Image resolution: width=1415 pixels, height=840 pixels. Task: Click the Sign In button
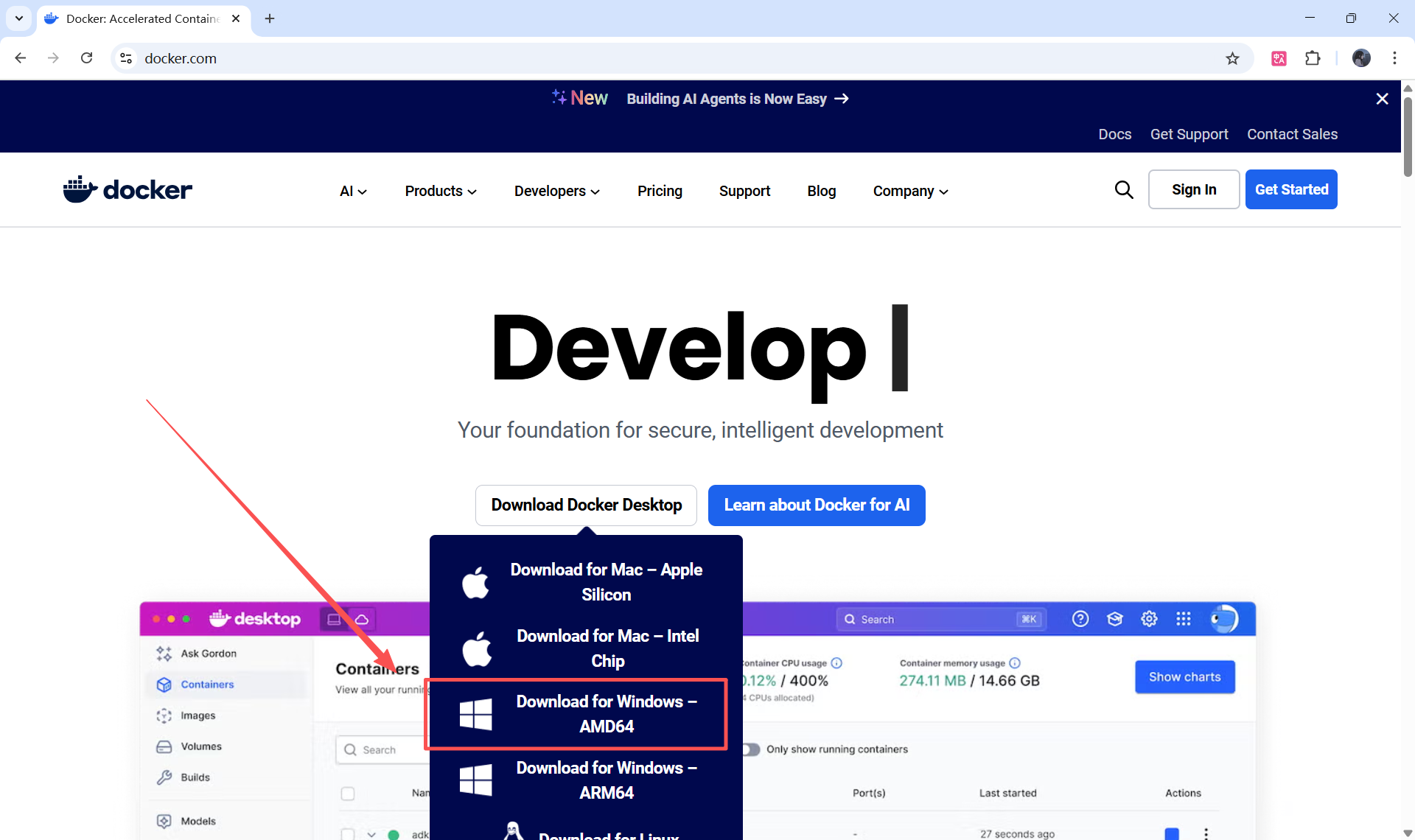click(x=1194, y=189)
